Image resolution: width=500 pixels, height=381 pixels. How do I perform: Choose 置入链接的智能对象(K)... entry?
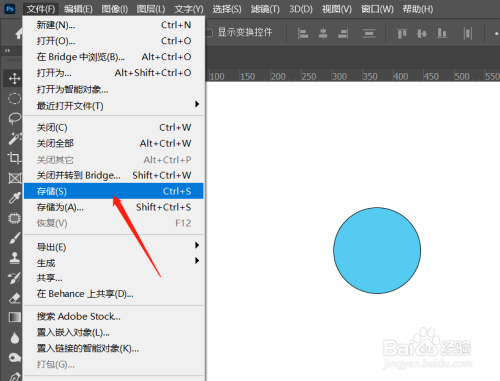[114, 349]
